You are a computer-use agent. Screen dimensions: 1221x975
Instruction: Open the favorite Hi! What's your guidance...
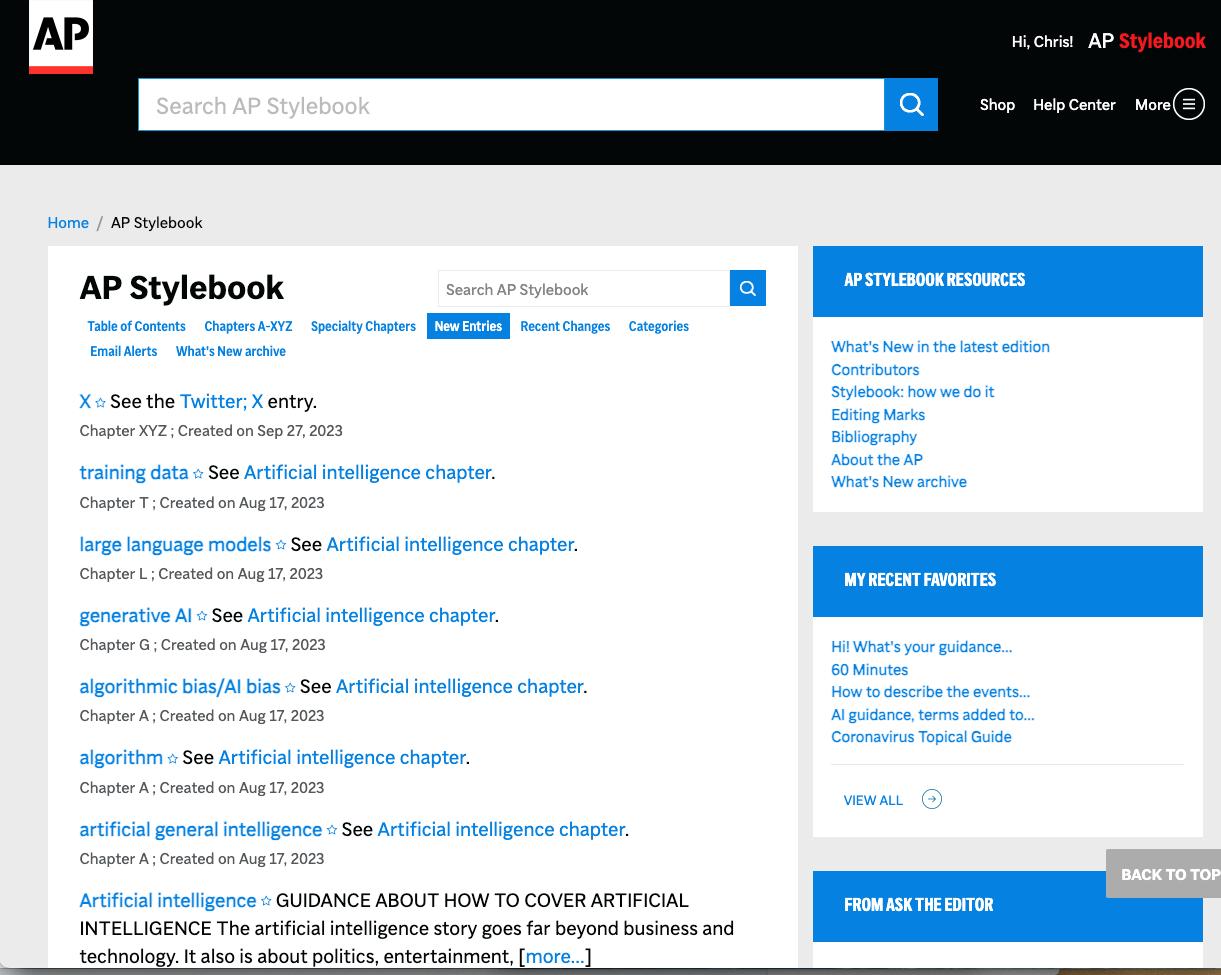922,646
